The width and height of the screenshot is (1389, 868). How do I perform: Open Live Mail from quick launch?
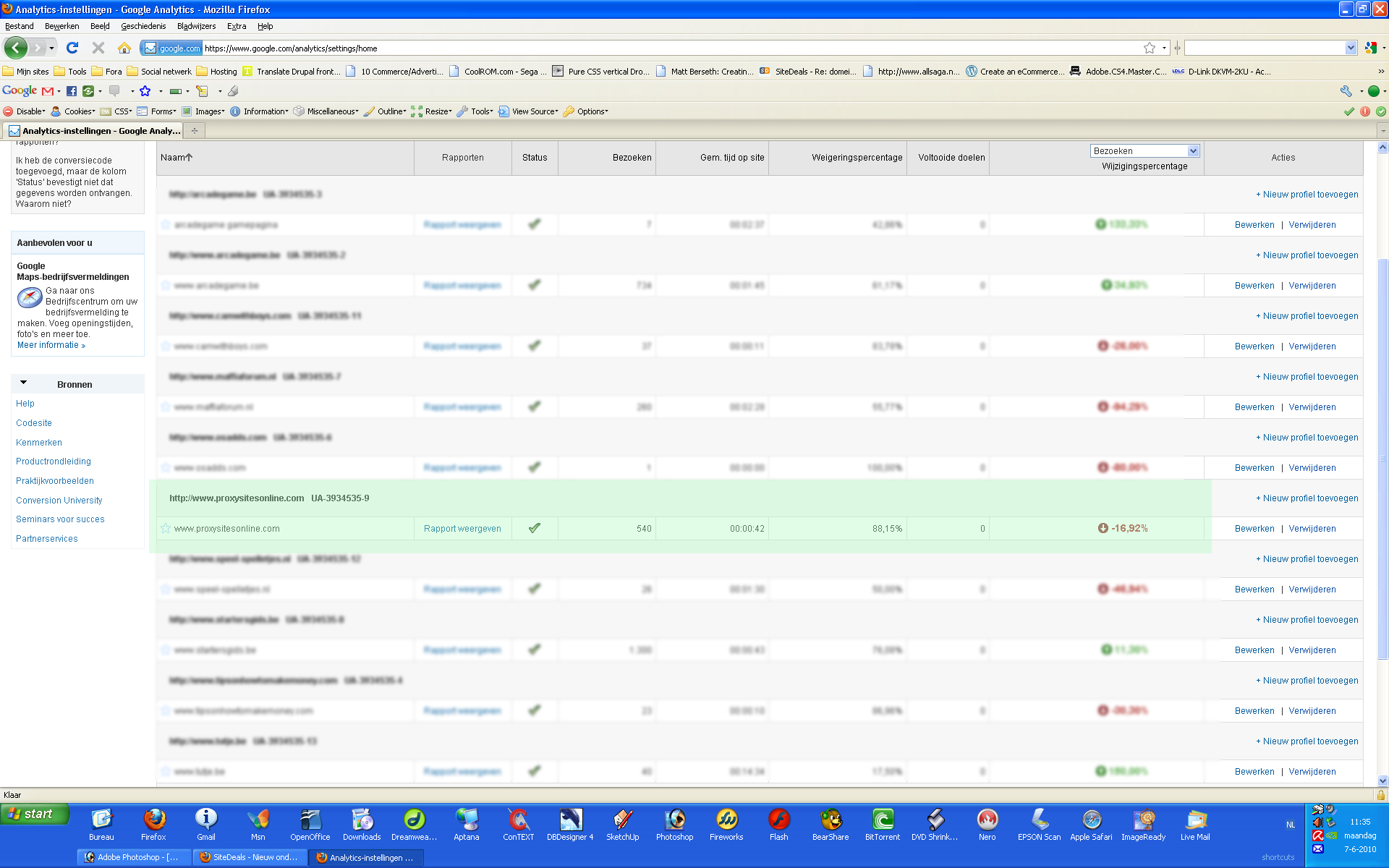1195,825
